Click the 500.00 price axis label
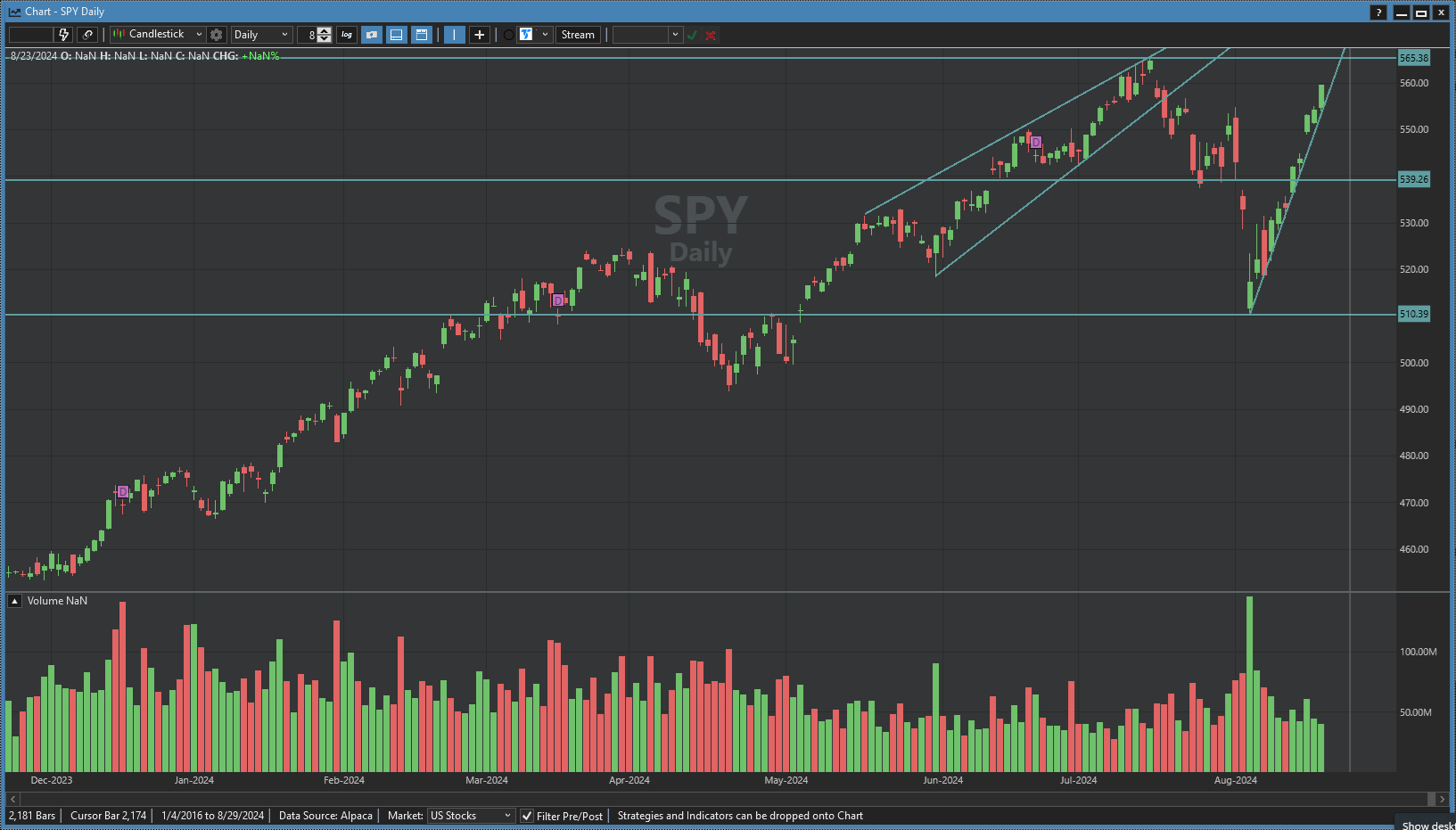 click(x=1414, y=363)
